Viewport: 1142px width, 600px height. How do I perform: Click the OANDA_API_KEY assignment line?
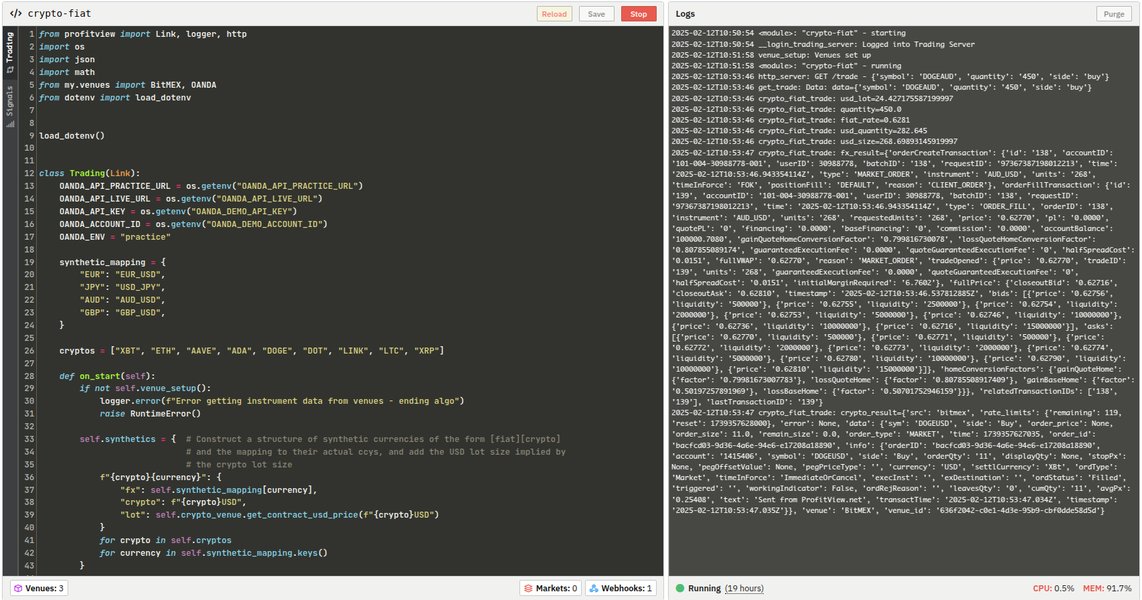pyautogui.click(x=178, y=211)
